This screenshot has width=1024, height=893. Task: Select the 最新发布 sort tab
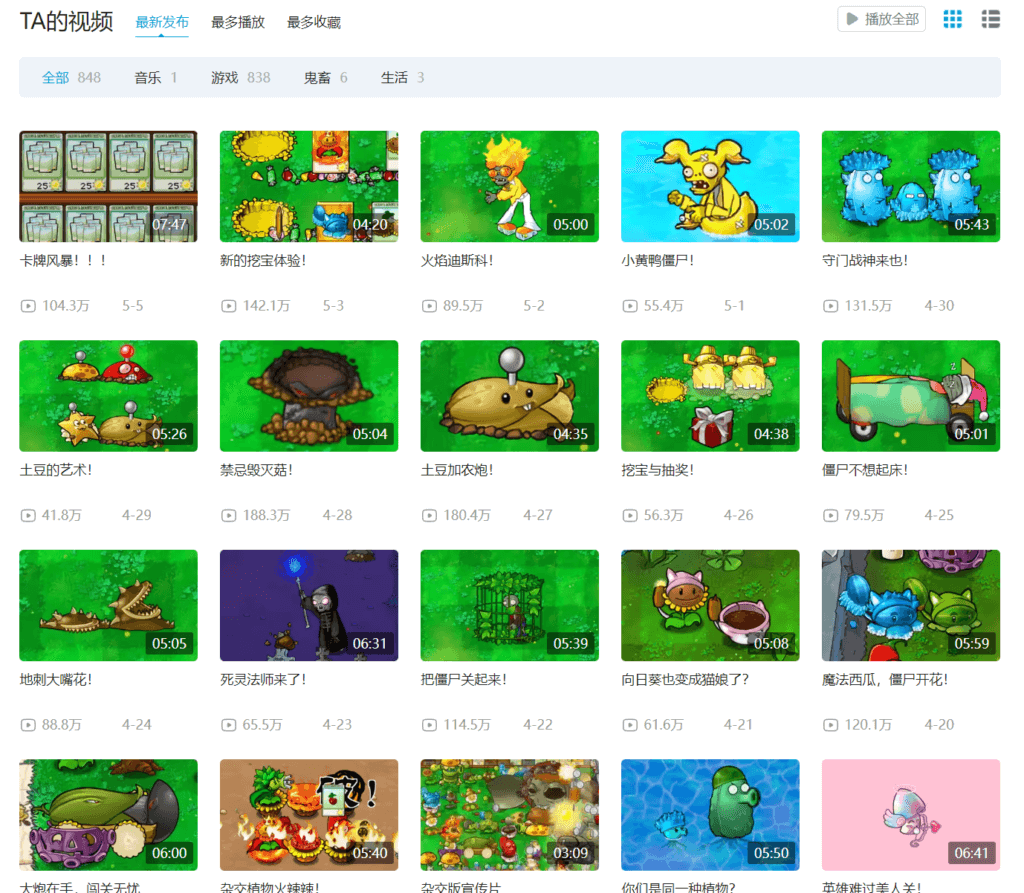click(162, 22)
